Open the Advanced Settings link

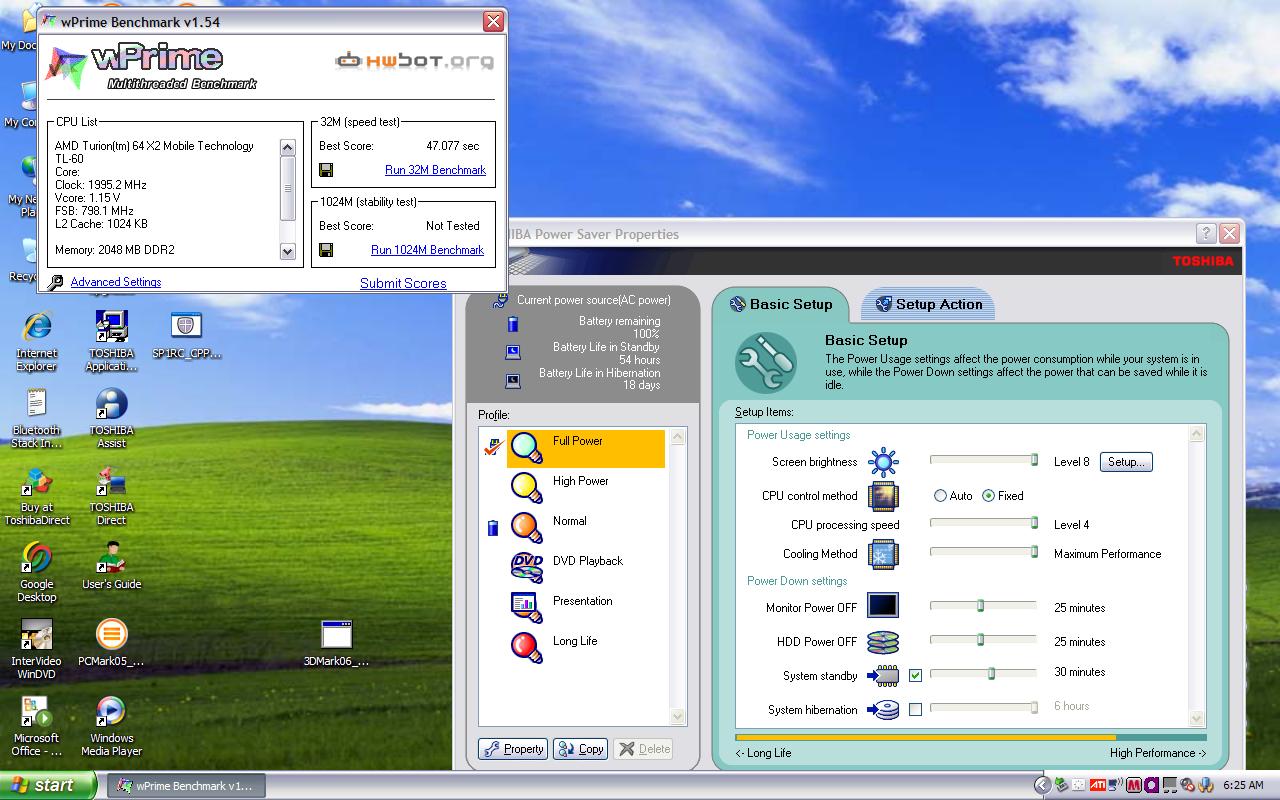tap(116, 282)
